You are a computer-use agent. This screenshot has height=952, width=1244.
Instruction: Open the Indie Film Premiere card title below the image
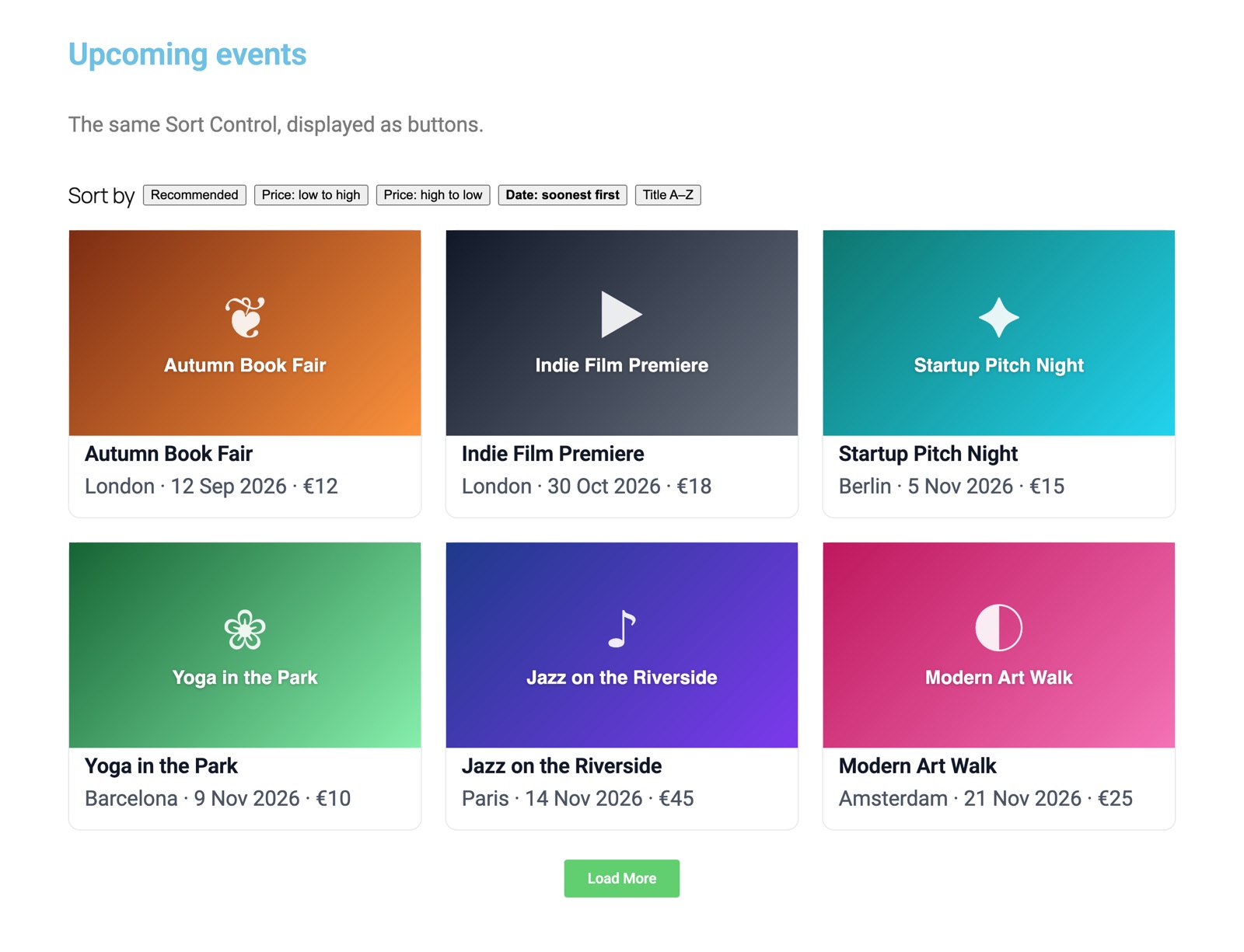click(x=553, y=454)
